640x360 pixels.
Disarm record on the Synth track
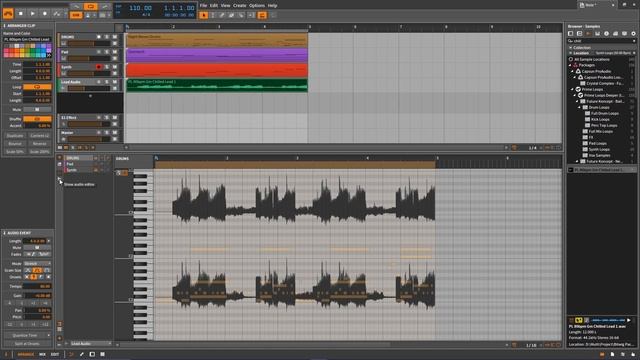[x=99, y=67]
